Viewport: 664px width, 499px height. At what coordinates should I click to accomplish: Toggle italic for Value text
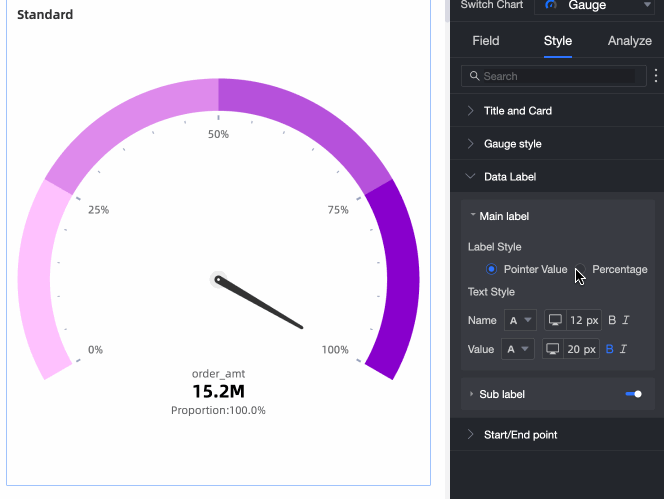[x=623, y=349]
